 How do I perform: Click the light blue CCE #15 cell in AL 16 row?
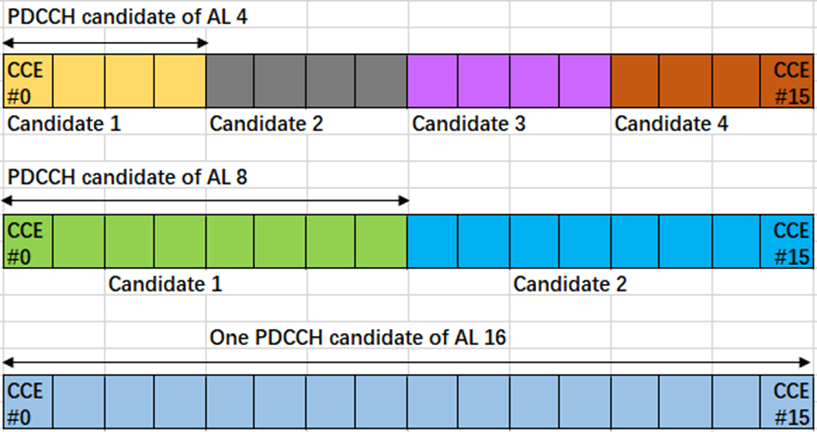coord(787,400)
